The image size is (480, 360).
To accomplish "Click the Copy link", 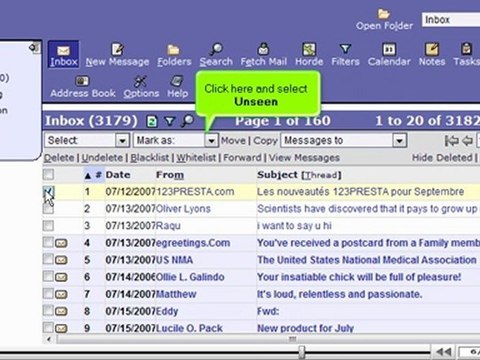I will pos(265,141).
